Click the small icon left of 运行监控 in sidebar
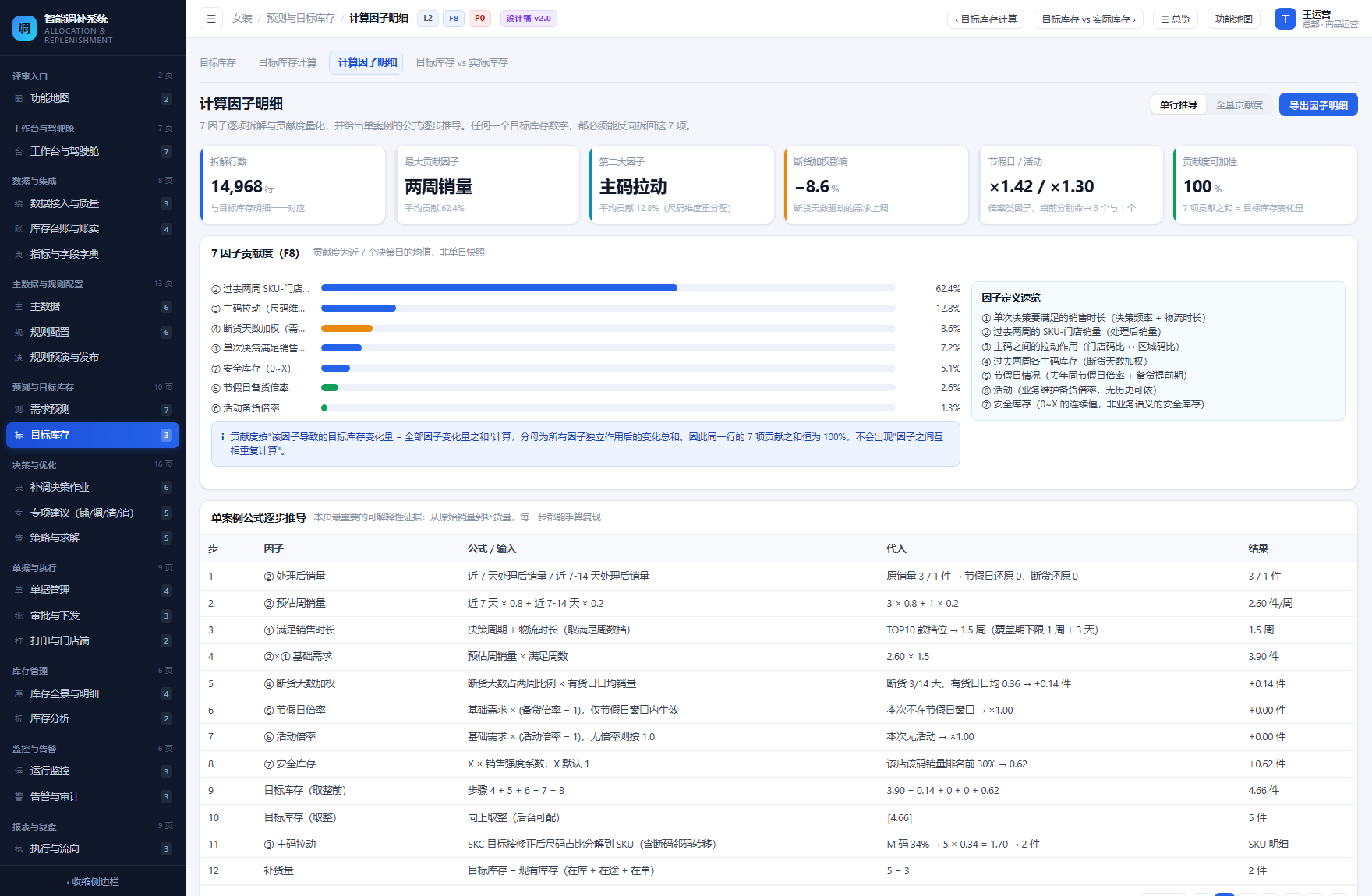The image size is (1372, 896). 19,771
